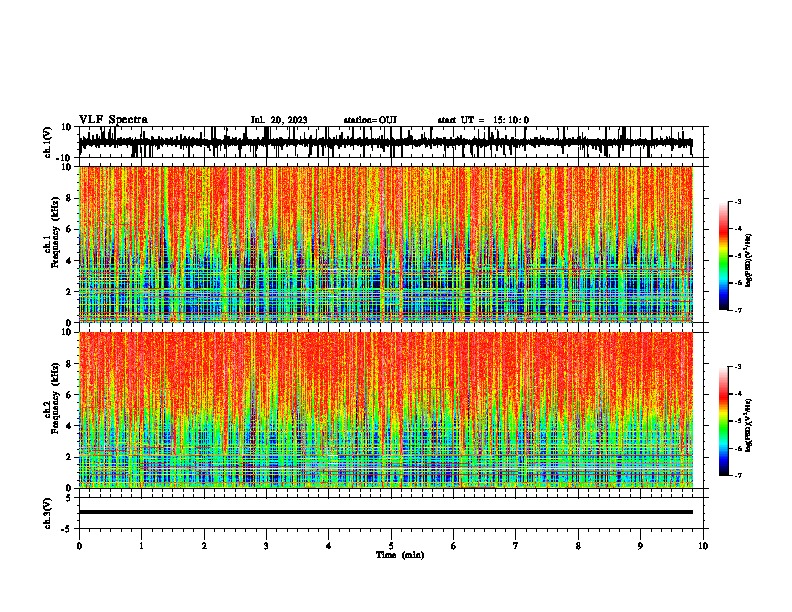Click the '0' tick at time axis start
The image size is (792, 612).
(x=79, y=546)
